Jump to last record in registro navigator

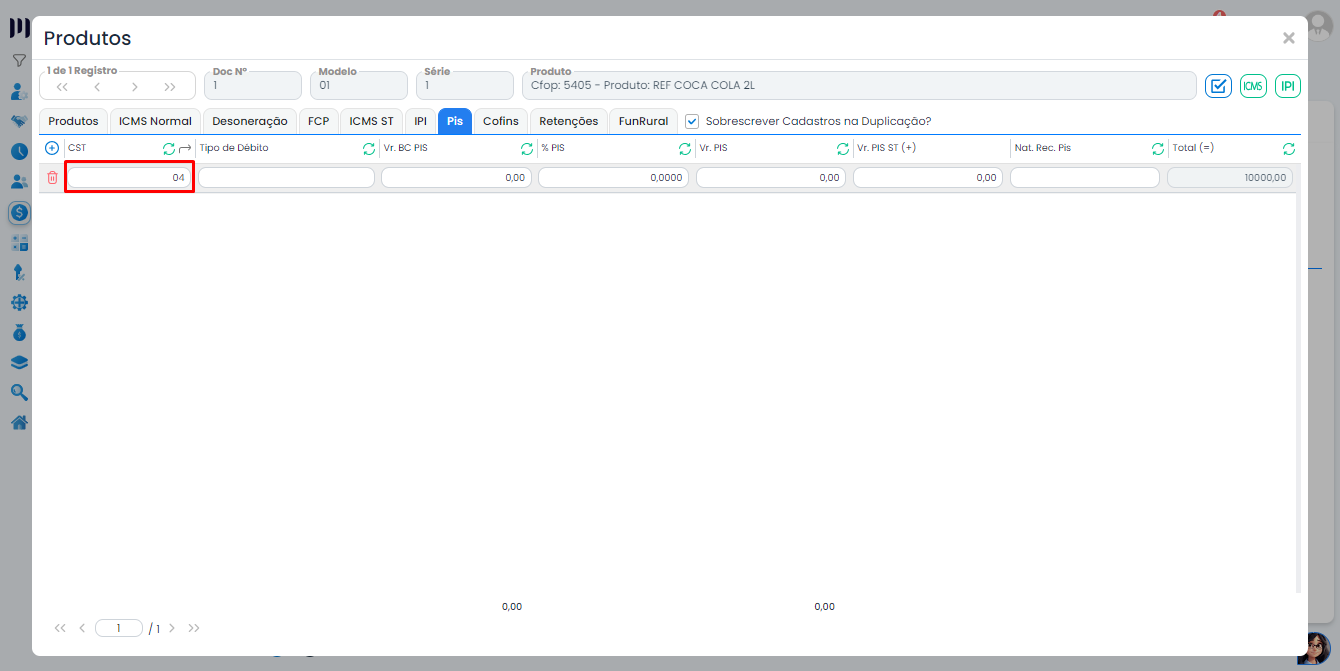pyautogui.click(x=170, y=87)
